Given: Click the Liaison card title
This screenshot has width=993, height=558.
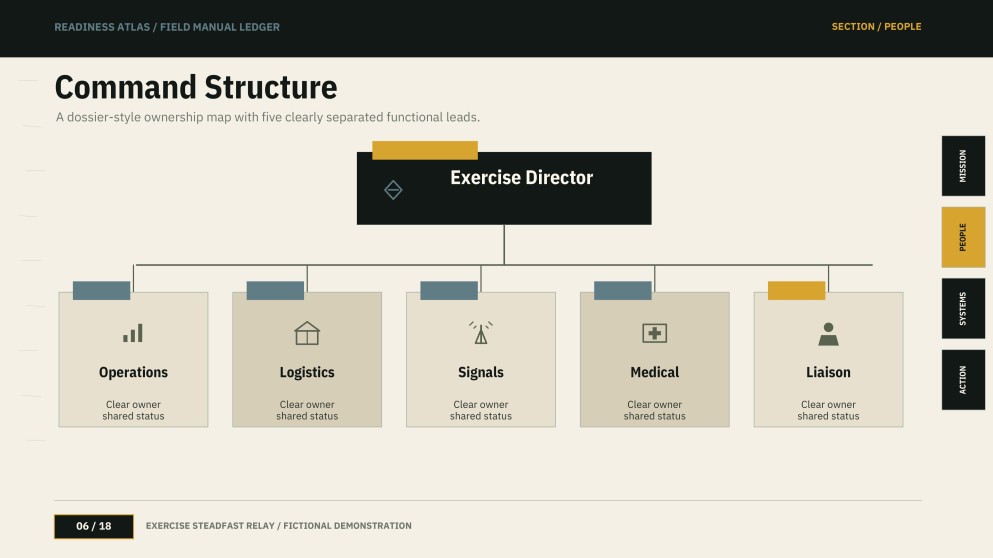Looking at the screenshot, I should click(x=828, y=372).
